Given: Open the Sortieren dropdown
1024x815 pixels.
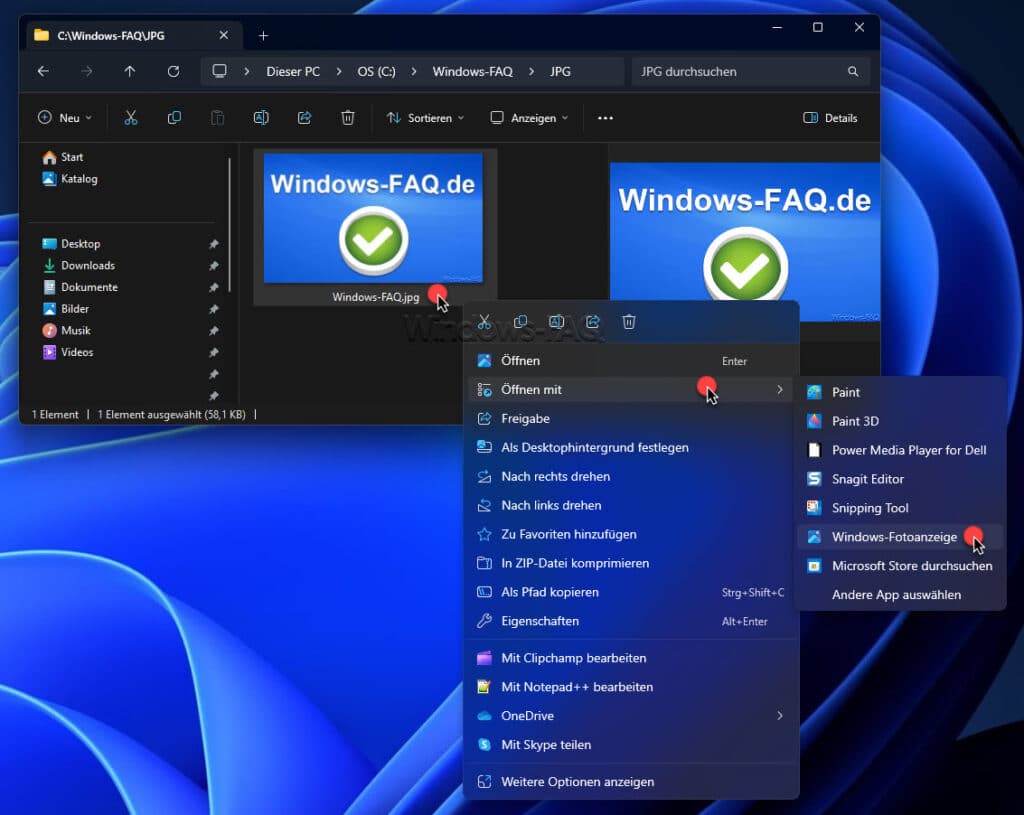Looking at the screenshot, I should [x=425, y=118].
